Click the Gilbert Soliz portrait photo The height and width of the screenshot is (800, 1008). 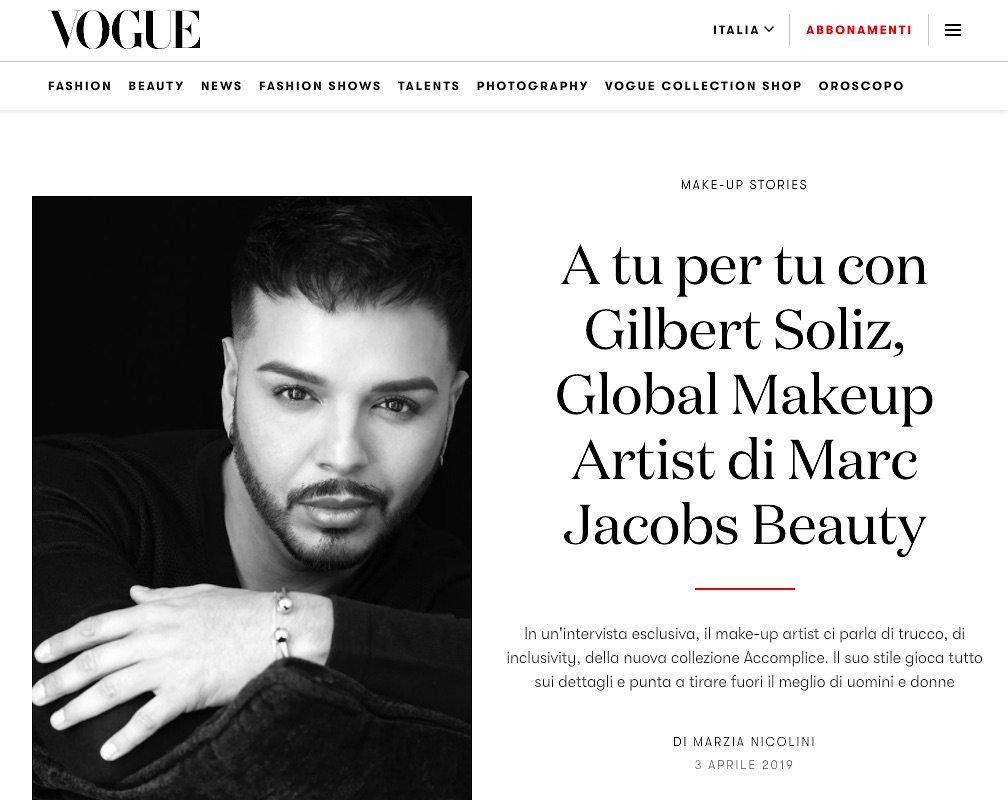point(252,498)
